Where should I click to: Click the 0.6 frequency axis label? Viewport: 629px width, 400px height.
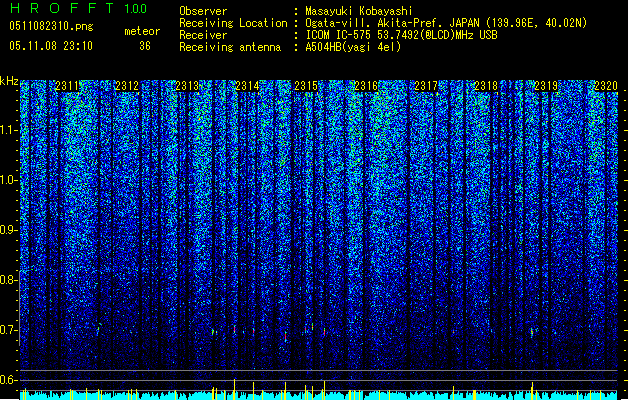(x=9, y=380)
